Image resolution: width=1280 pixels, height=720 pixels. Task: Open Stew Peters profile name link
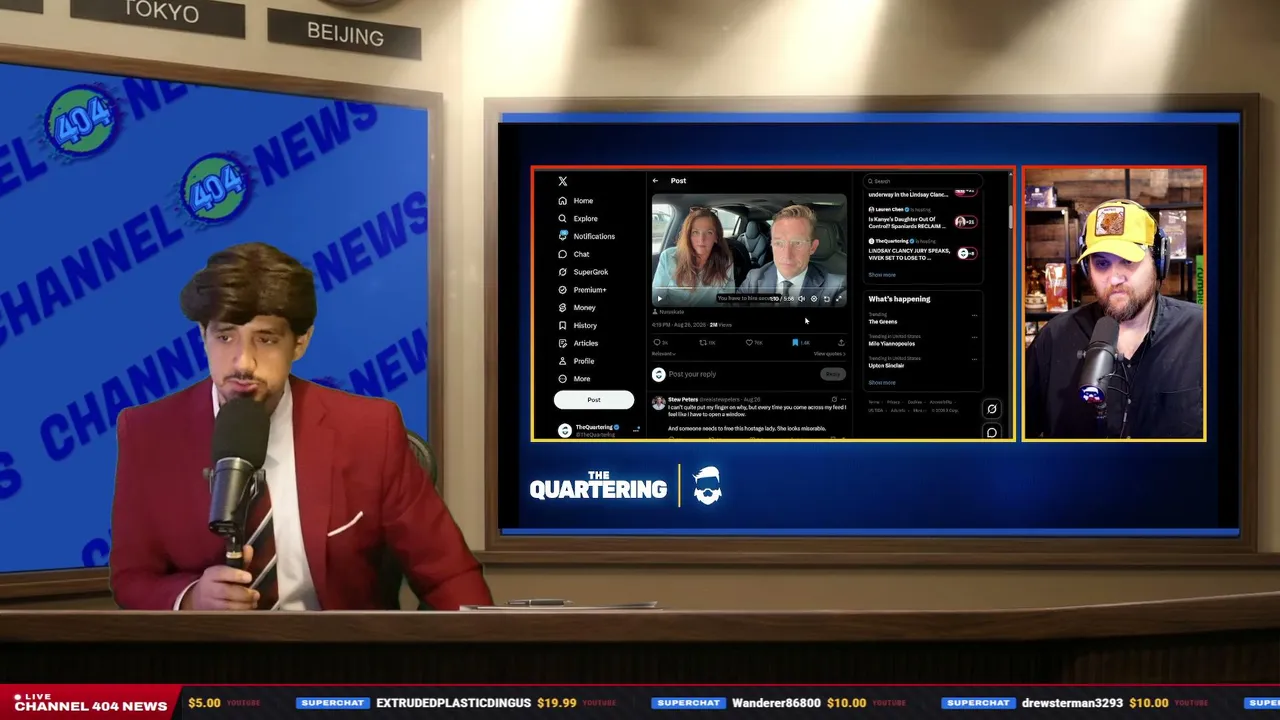pos(683,399)
